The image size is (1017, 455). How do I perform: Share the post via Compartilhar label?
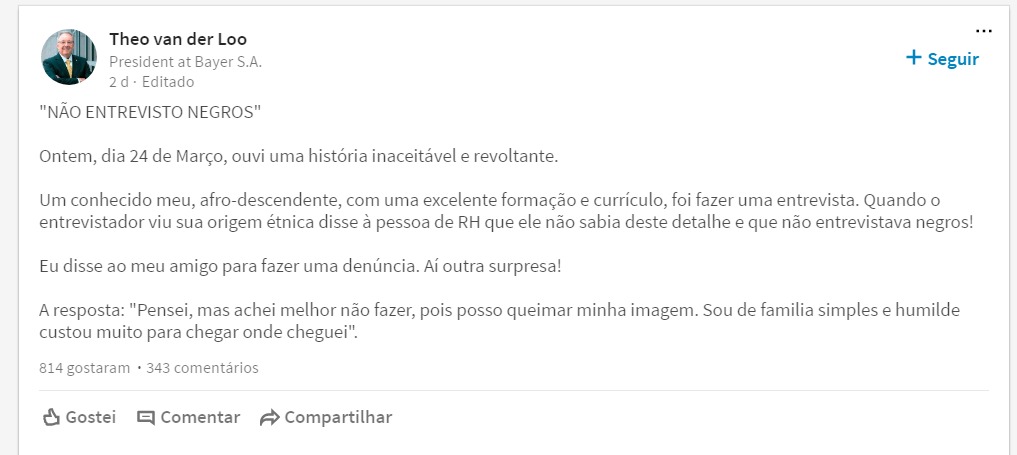point(338,417)
